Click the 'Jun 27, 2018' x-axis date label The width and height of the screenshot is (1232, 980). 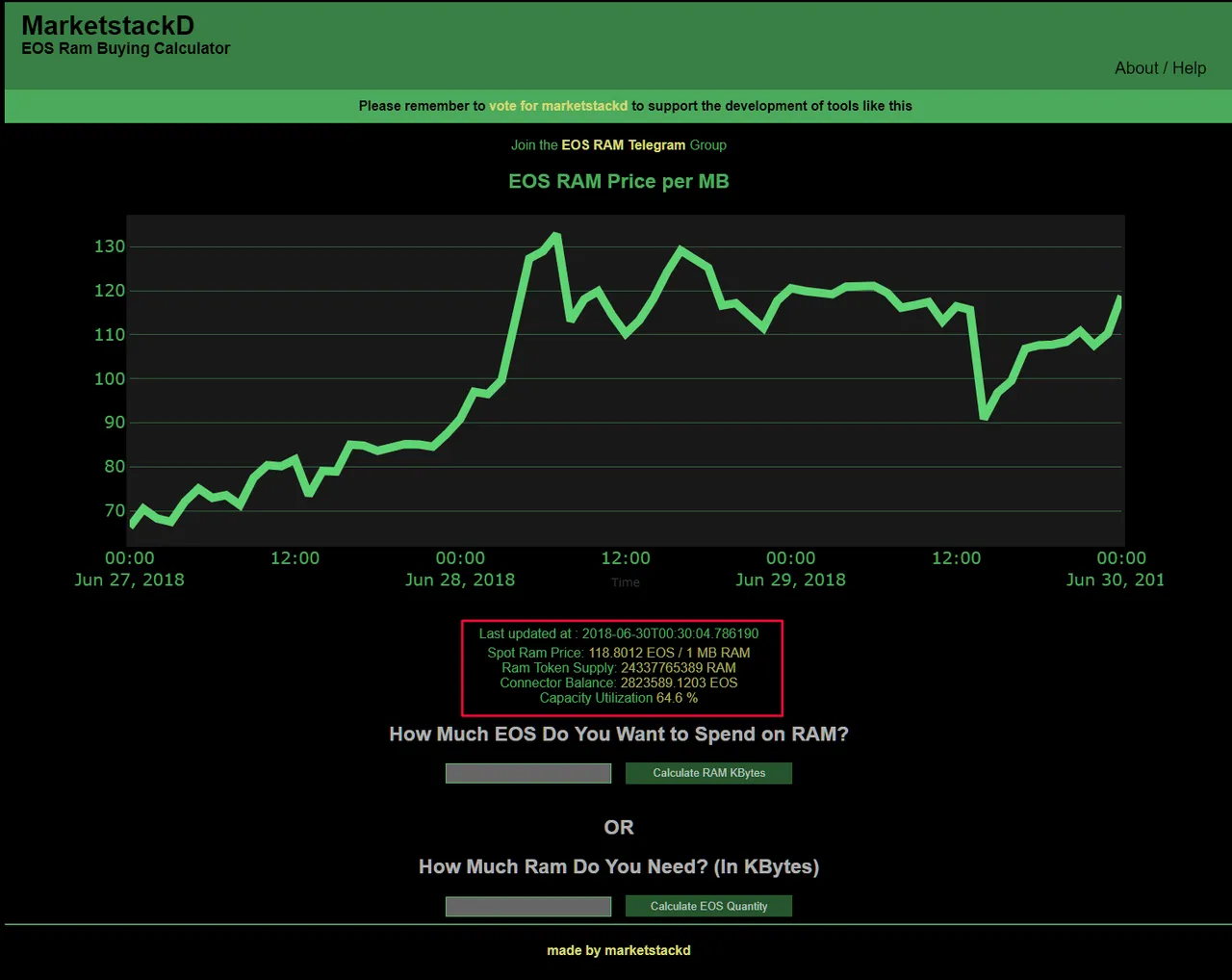[x=129, y=580]
